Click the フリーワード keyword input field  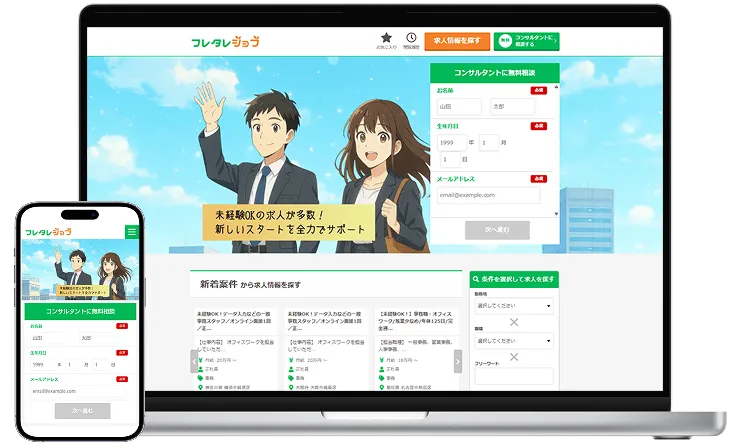pyautogui.click(x=513, y=376)
